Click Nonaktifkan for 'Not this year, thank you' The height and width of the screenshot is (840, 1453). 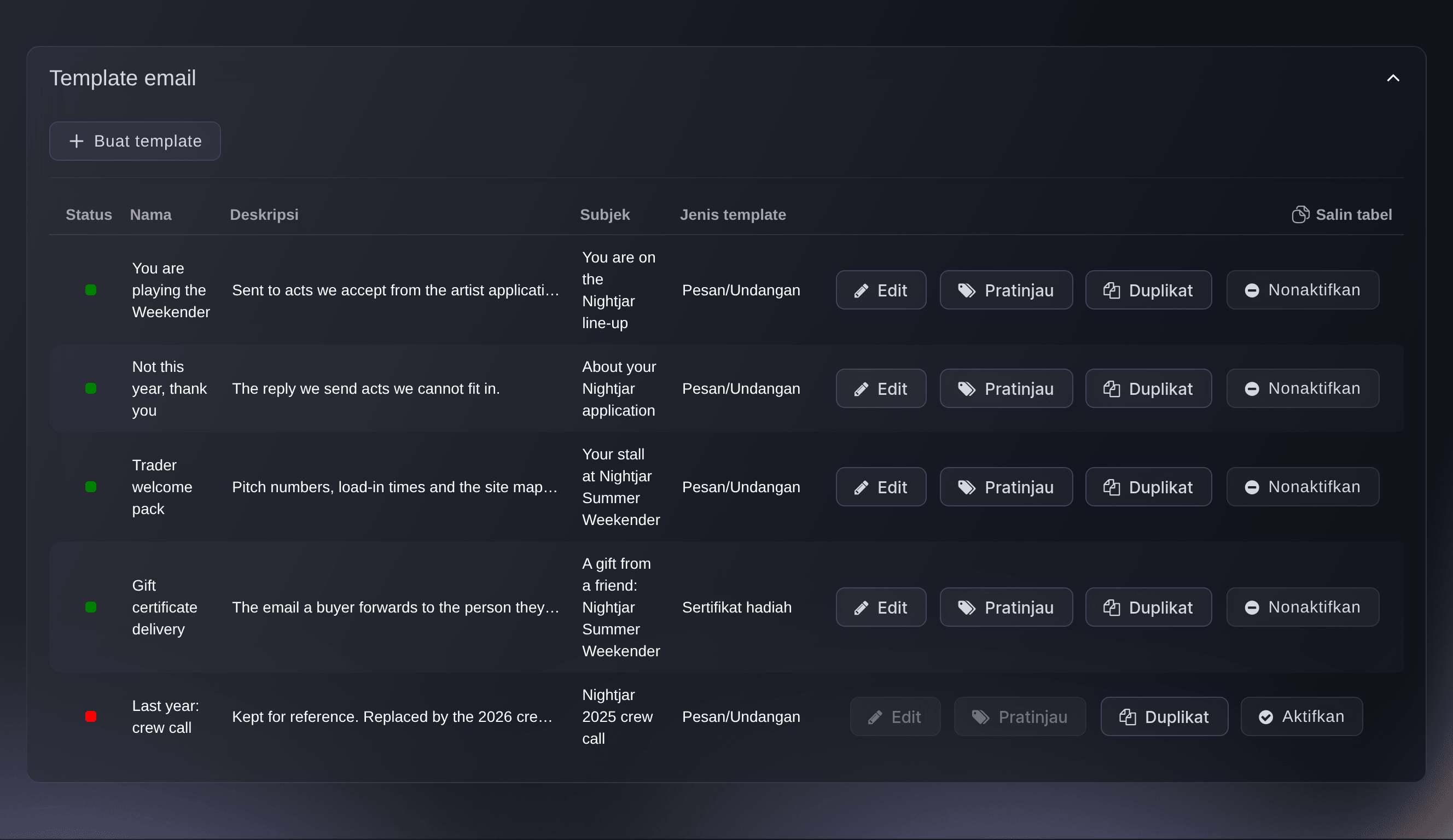tap(1303, 389)
